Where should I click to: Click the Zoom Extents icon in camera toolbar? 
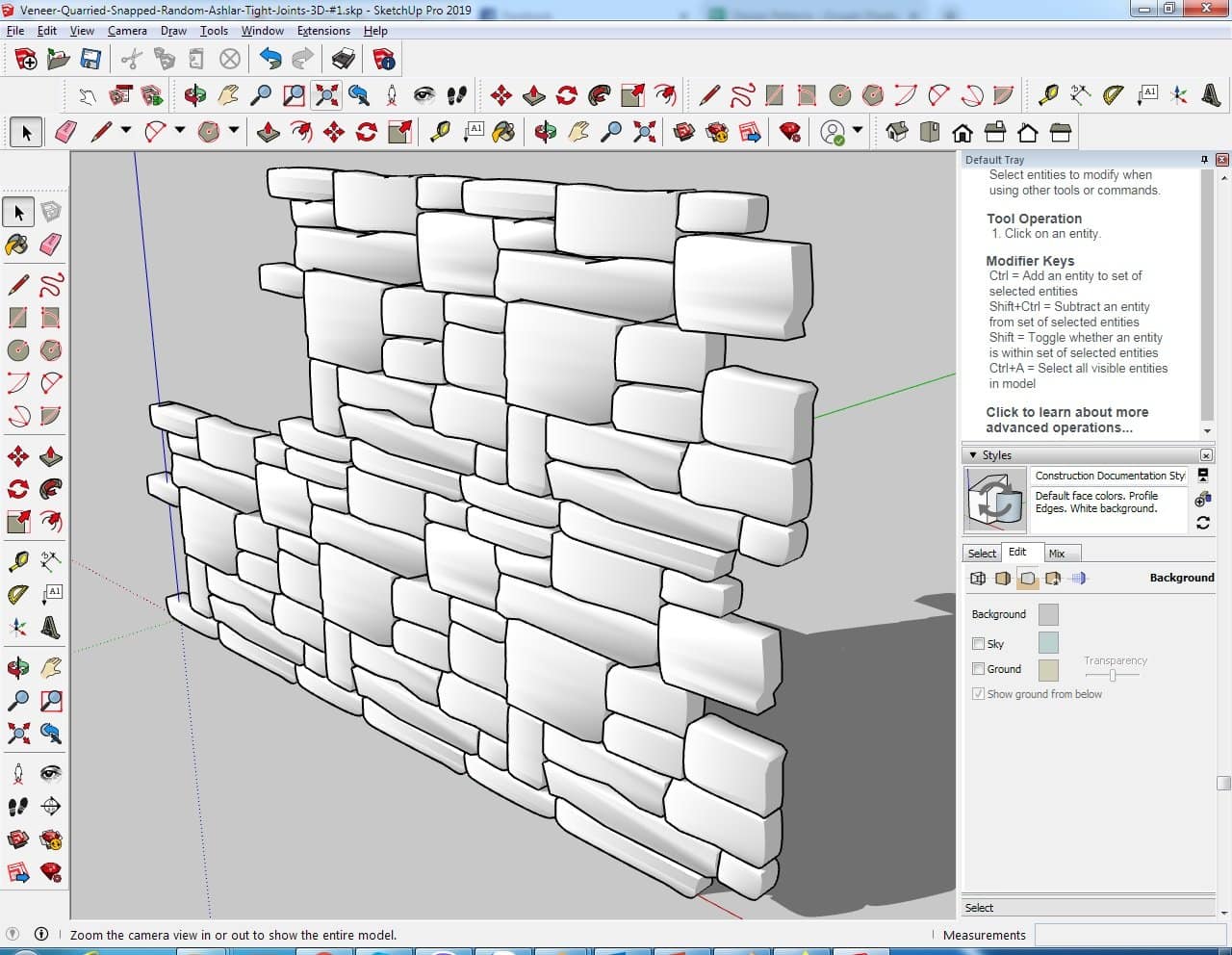pos(327,94)
